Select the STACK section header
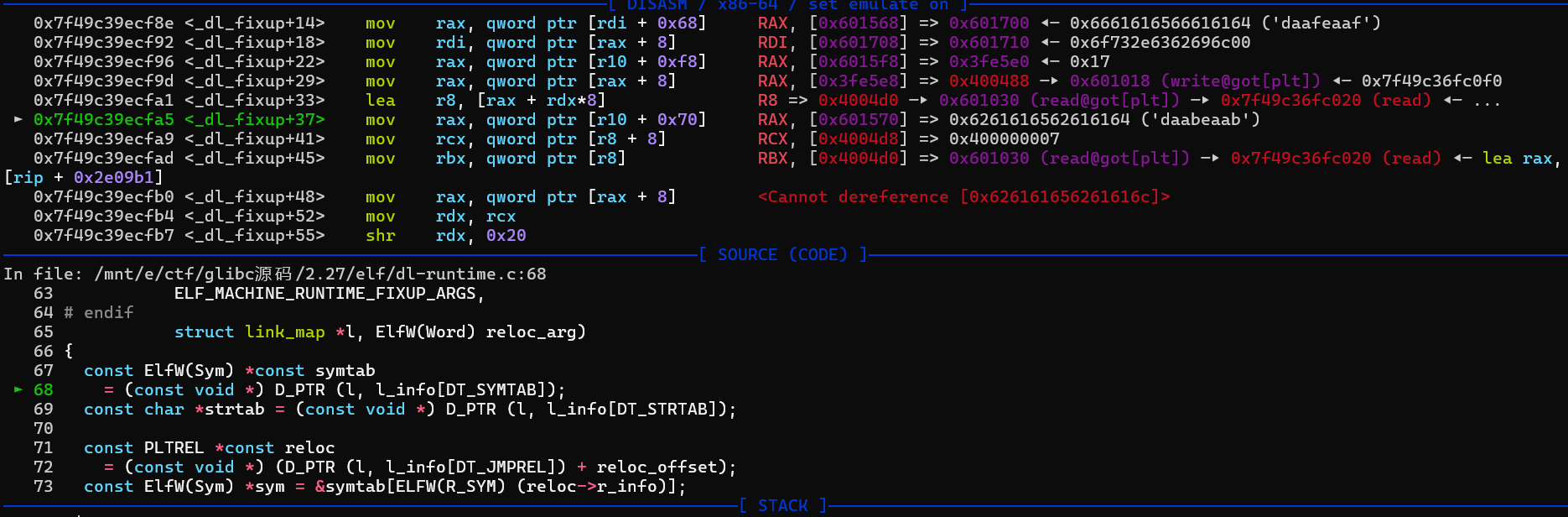 point(782,505)
